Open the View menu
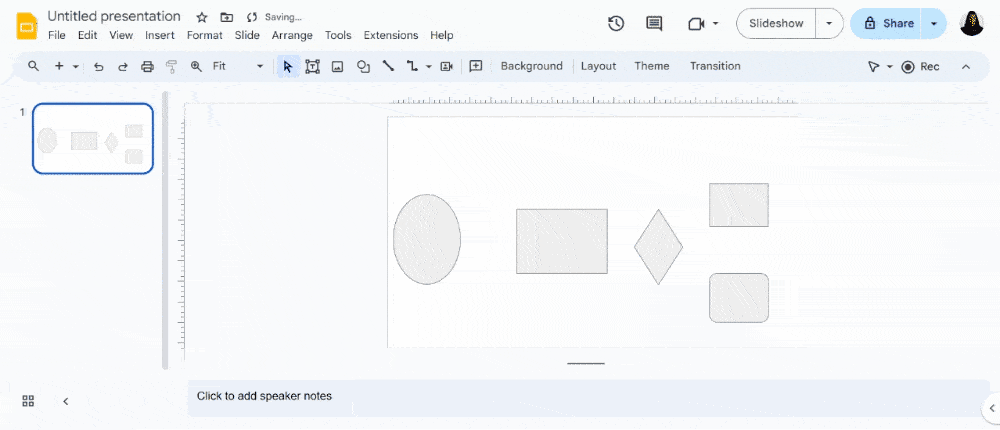Viewport: 1000px width, 430px height. pyautogui.click(x=121, y=36)
